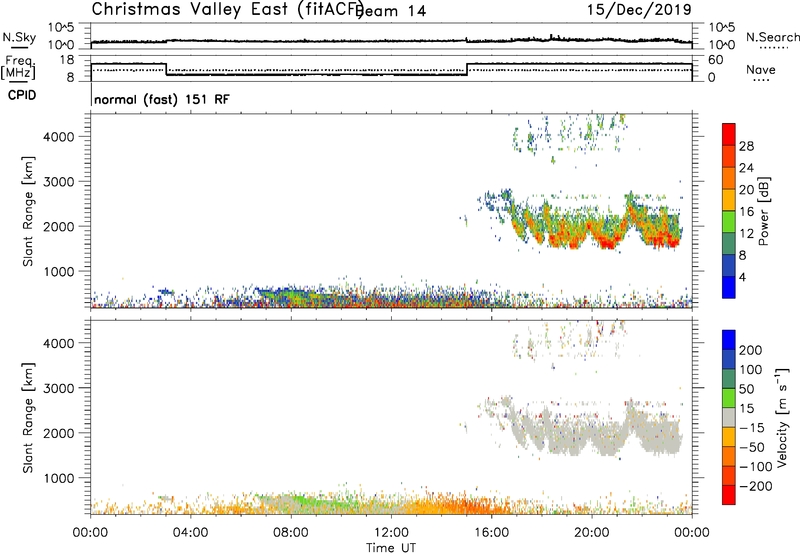Viewport: 800px width, 554px height.
Task: Select the "normal (fast) 151 RF" mode text
Action: (x=162, y=99)
